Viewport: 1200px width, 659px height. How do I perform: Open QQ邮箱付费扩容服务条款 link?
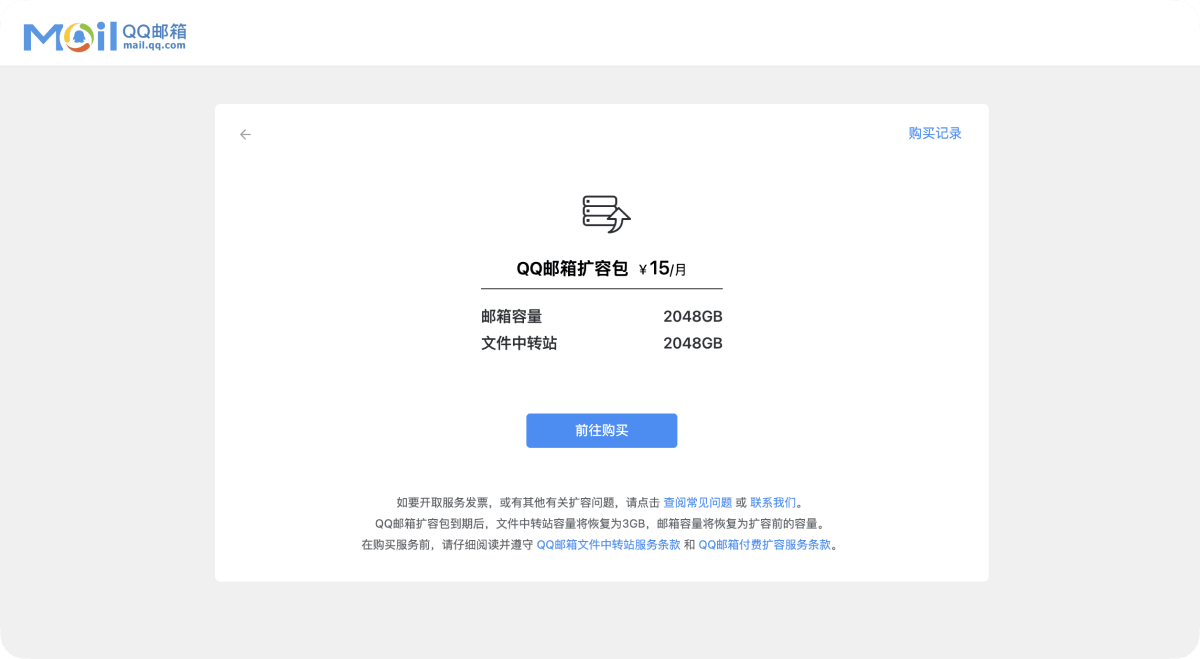764,545
